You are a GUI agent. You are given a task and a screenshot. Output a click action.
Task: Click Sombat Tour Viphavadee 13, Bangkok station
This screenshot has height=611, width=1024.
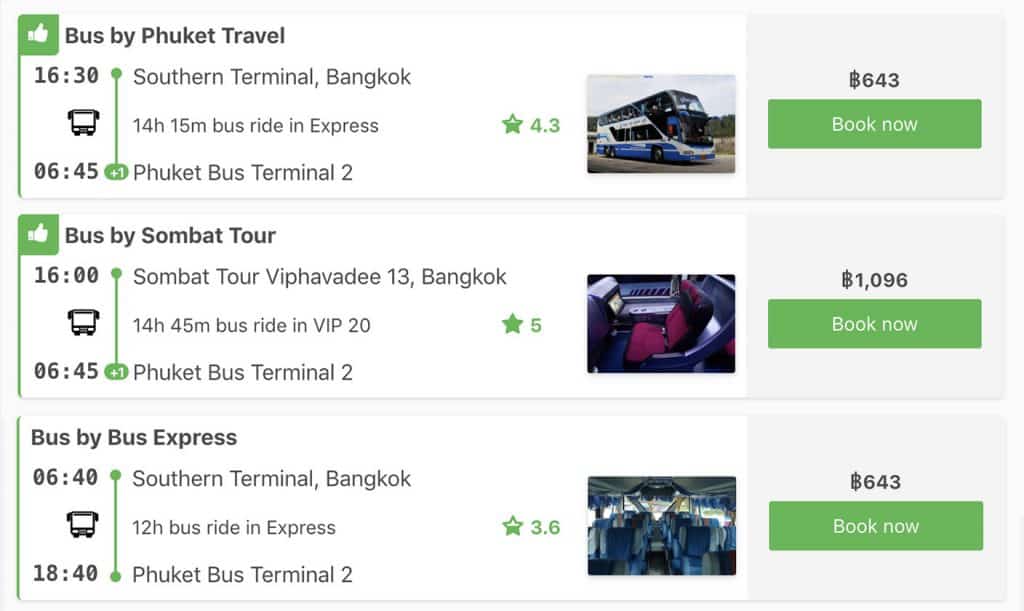point(320,277)
